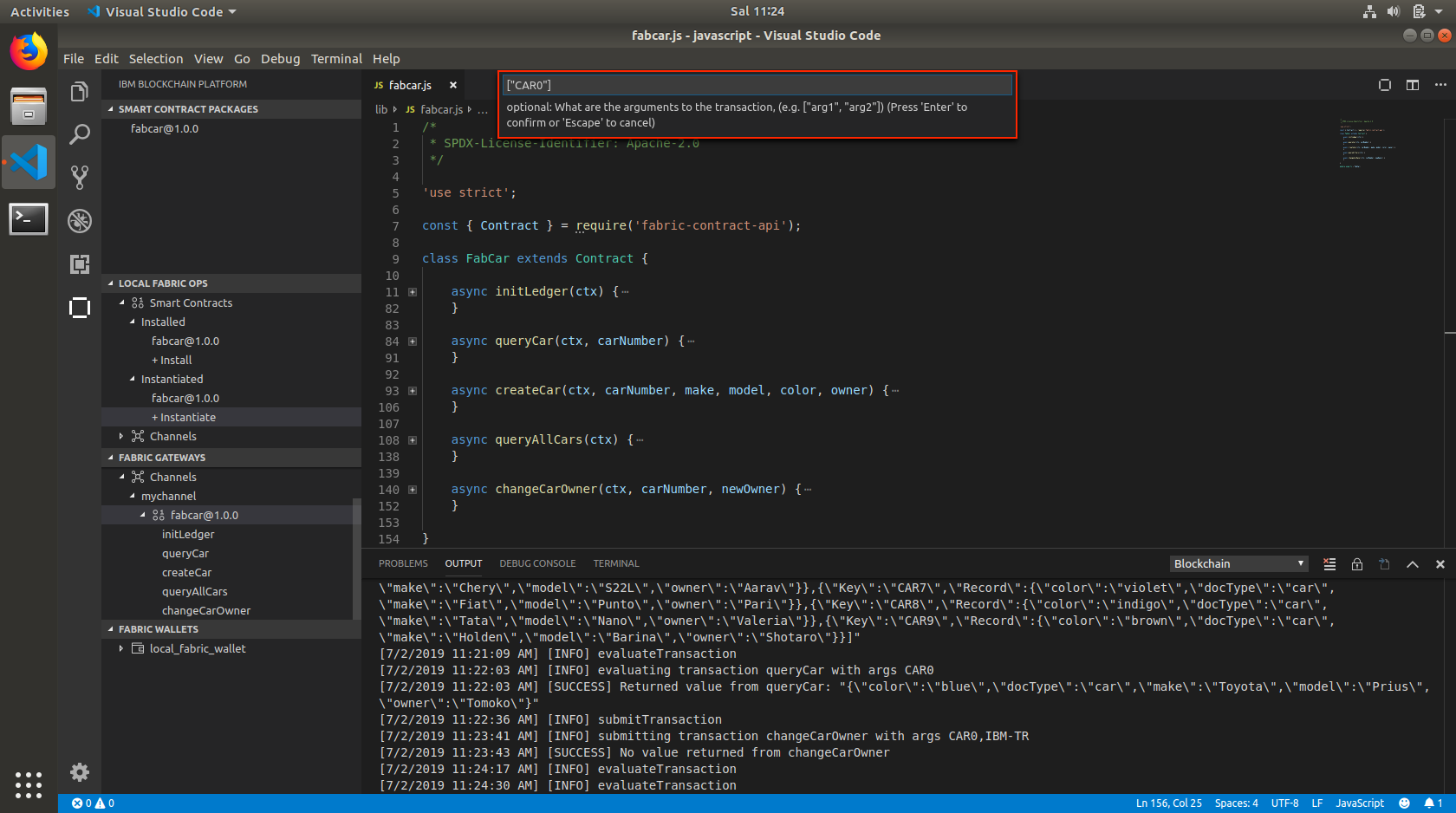Click the feedback smiley icon
Viewport: 1456px width, 813px height.
point(1404,803)
